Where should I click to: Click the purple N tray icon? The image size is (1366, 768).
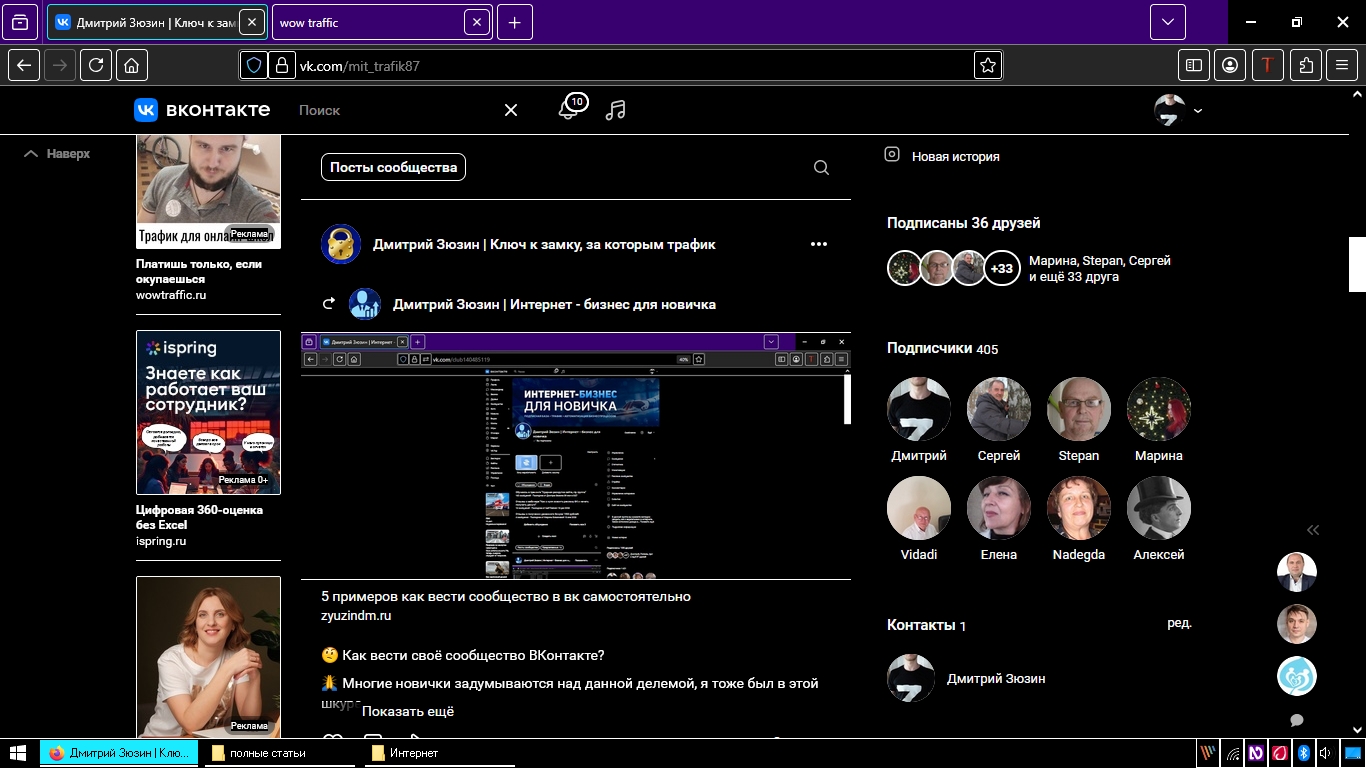pyautogui.click(x=1256, y=753)
